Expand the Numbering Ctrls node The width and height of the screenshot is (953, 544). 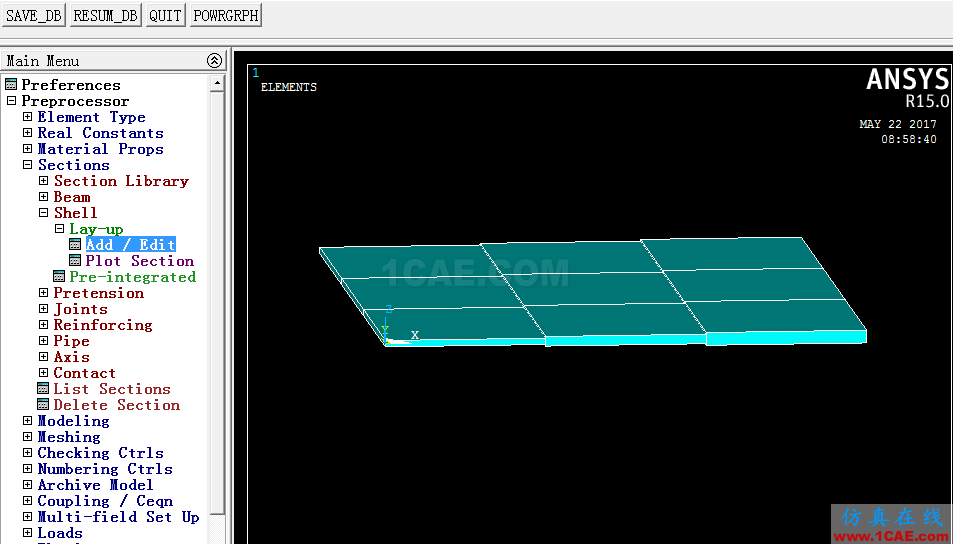tap(27, 468)
